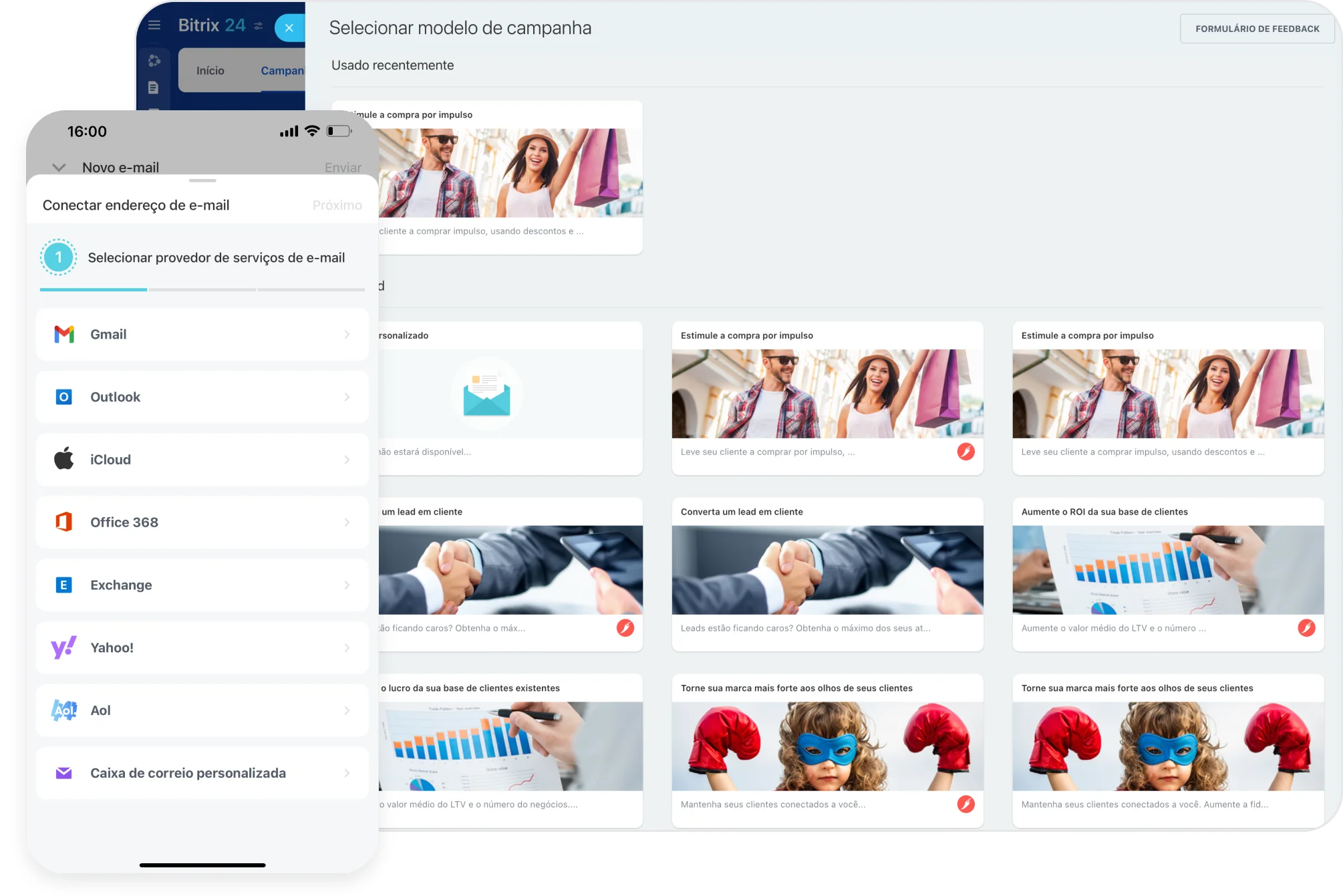Open the Bitrix24 hamburger menu
The image size is (1343, 896).
154,25
